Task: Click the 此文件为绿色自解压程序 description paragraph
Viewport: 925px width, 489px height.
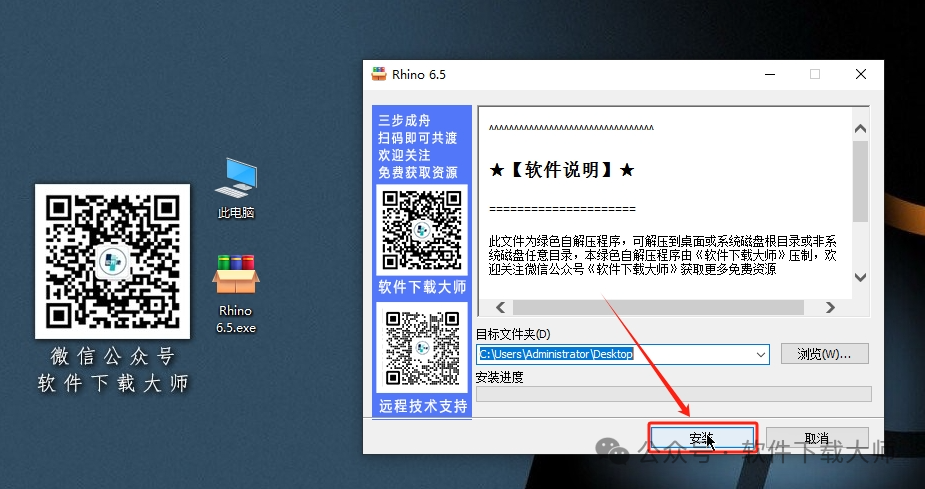Action: 662,255
